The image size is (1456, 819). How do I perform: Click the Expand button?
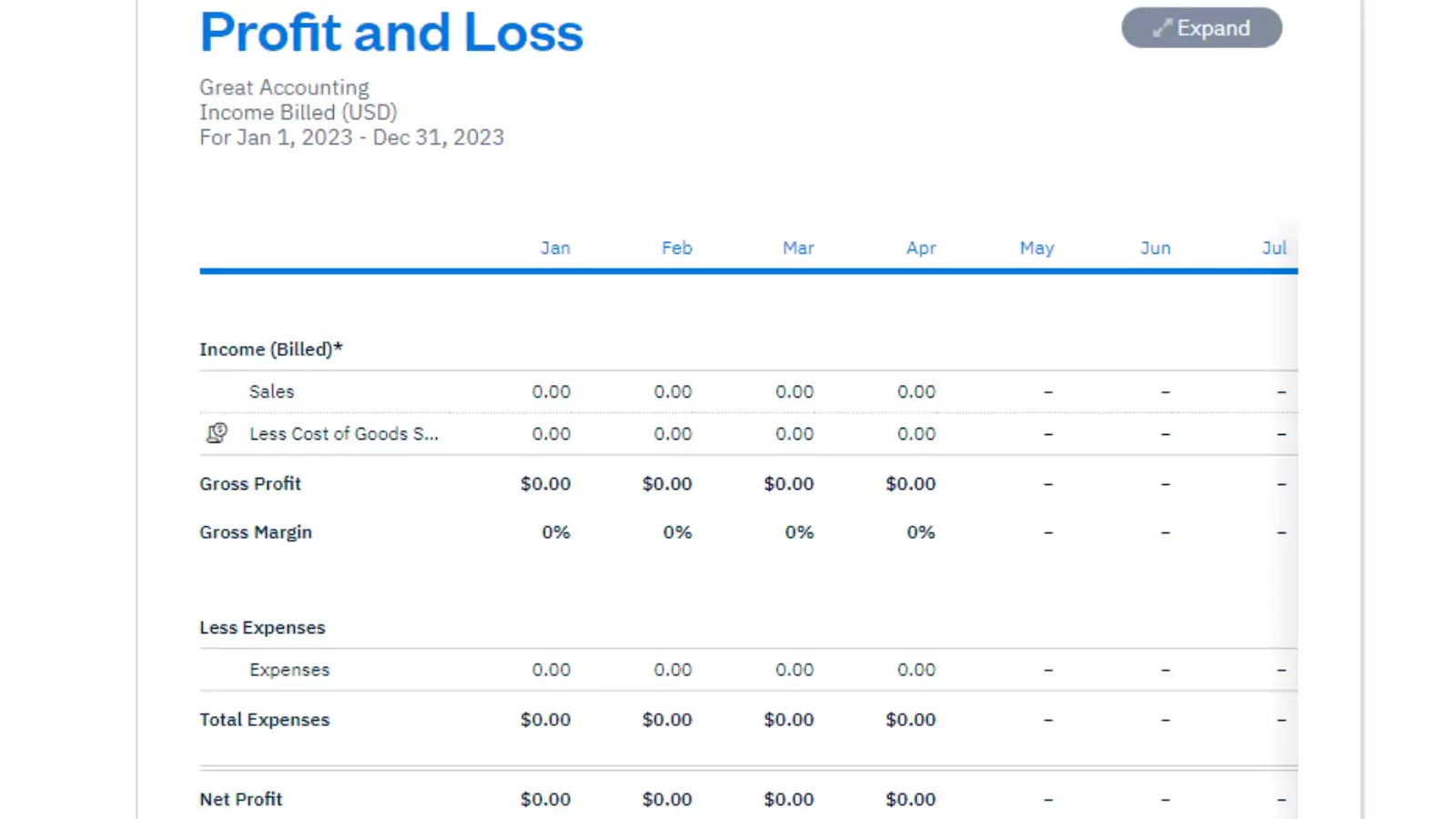[x=1201, y=28]
